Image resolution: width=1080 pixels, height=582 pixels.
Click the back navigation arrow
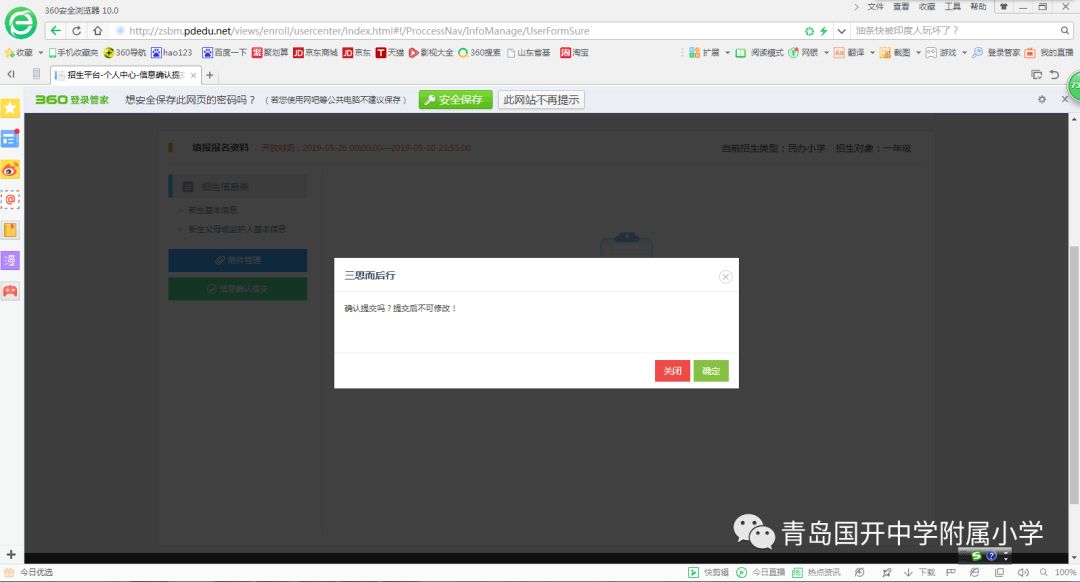tap(56, 31)
